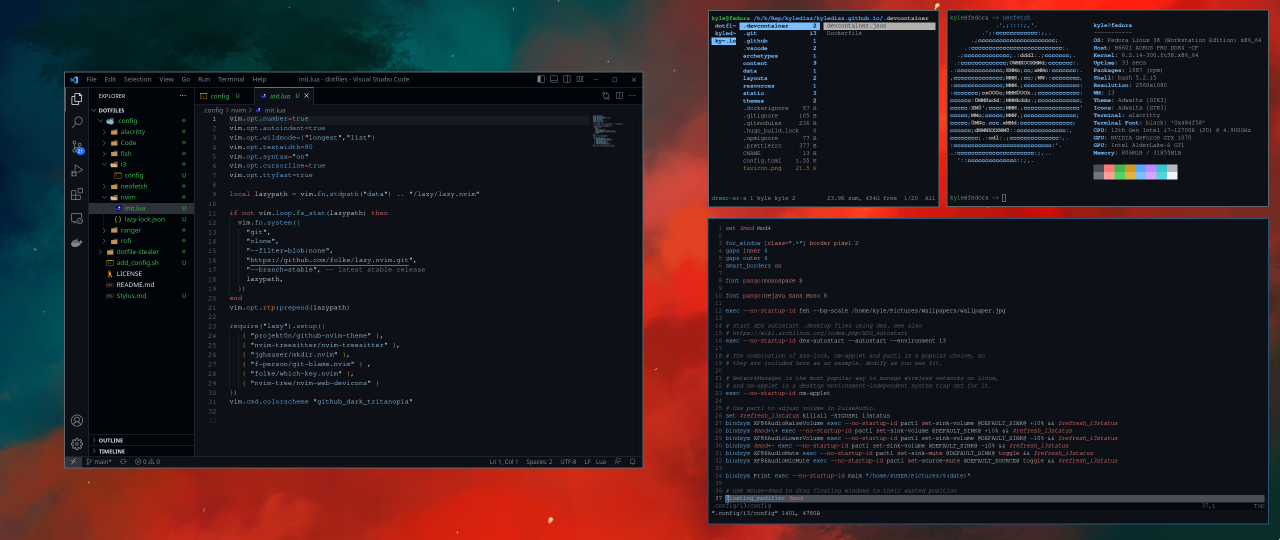Open the Help menu

(x=259, y=79)
